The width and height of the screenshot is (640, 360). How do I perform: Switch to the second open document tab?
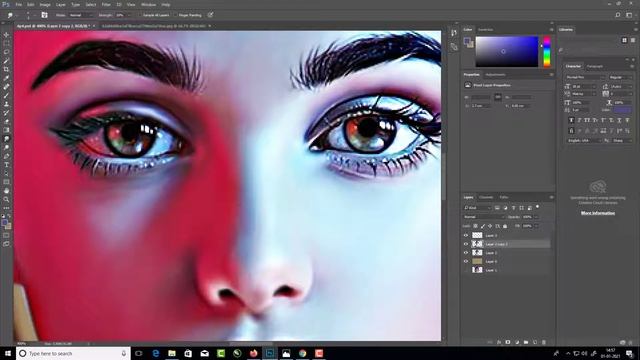click(x=153, y=26)
